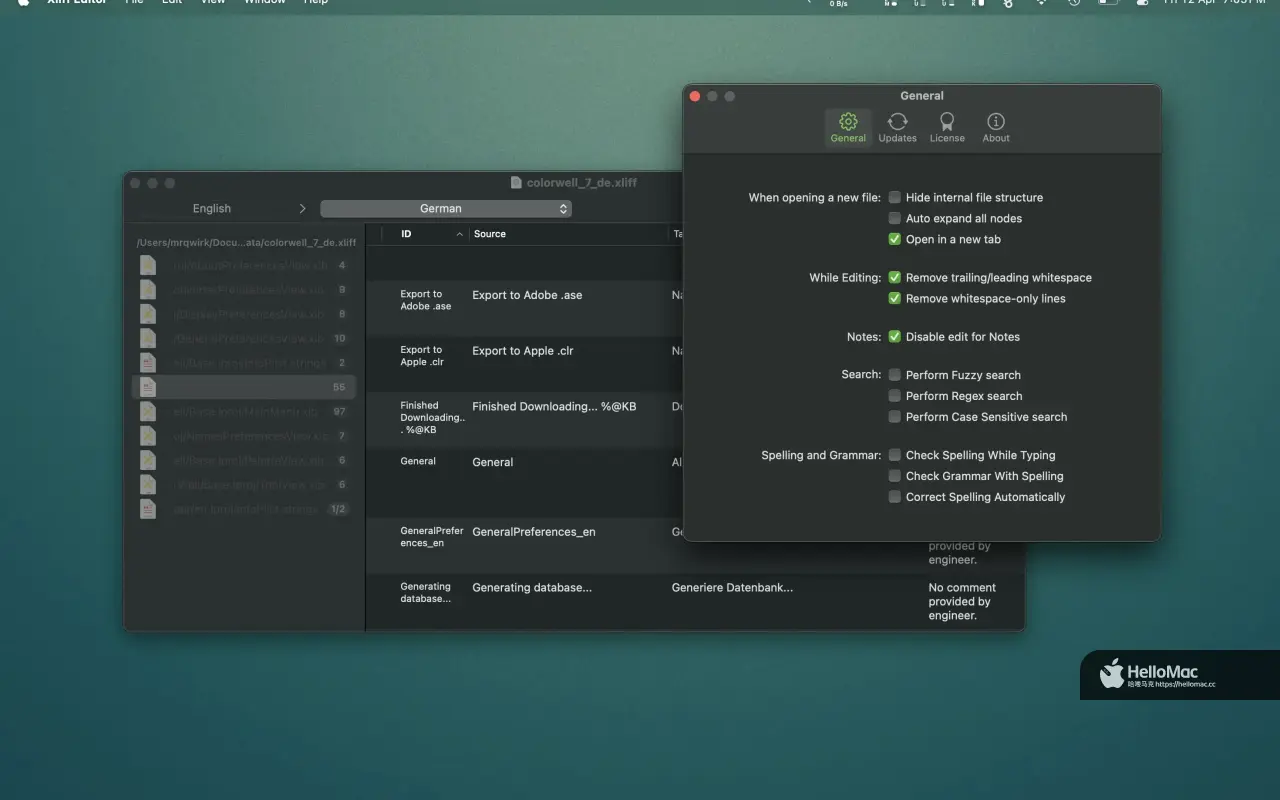Show the About preferences tab
Screen dimensions: 1280x800
[x=996, y=127]
